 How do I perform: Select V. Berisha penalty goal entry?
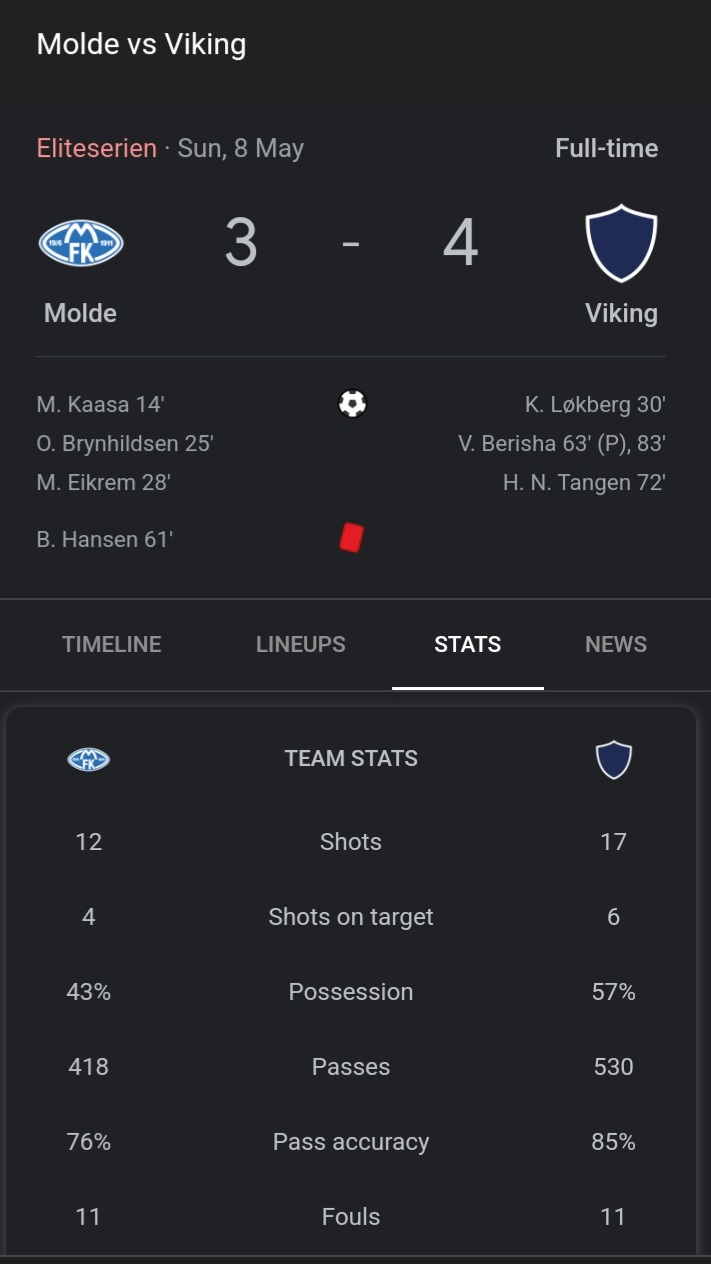pos(562,443)
